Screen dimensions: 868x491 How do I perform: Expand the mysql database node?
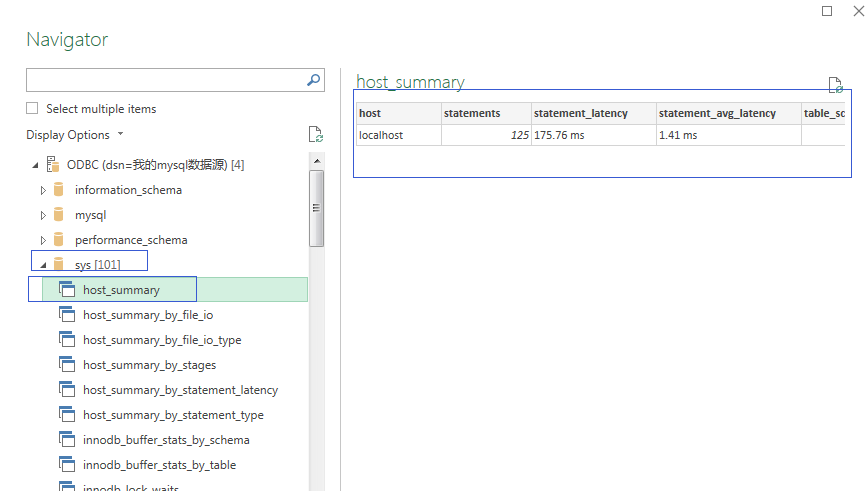[x=43, y=215]
